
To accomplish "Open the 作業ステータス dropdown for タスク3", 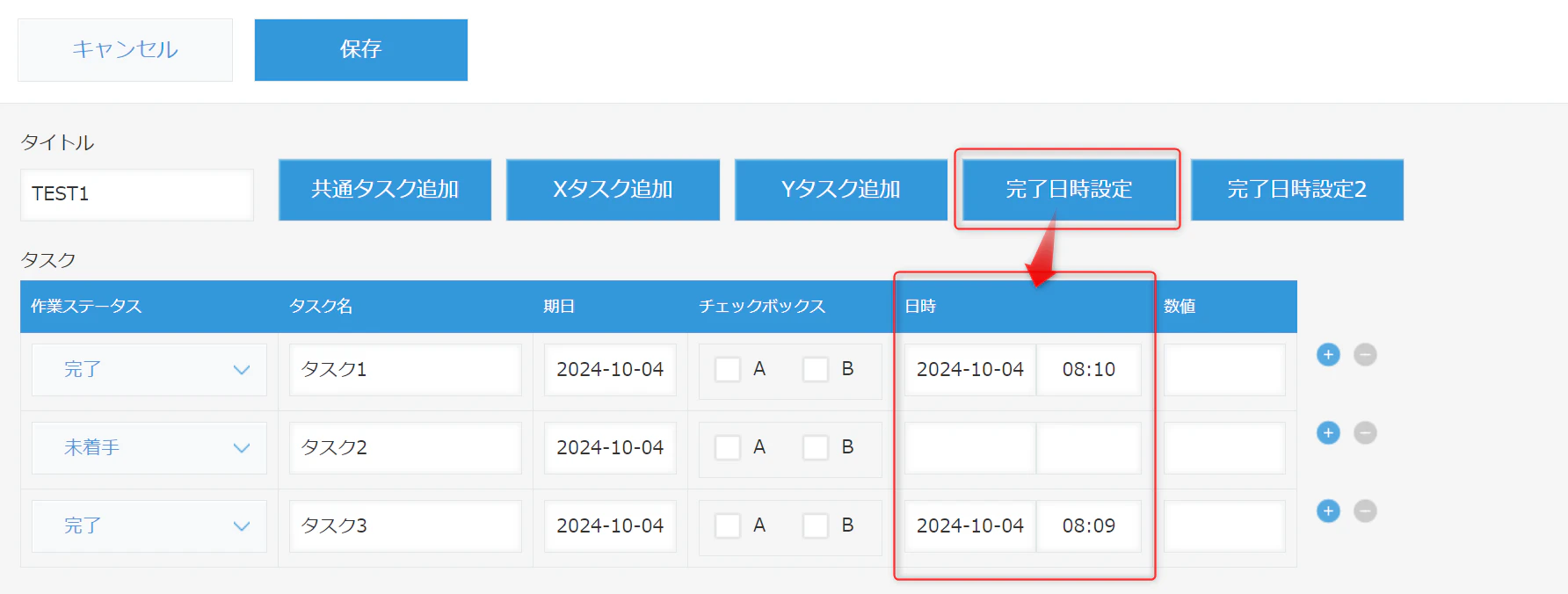I will (149, 526).
